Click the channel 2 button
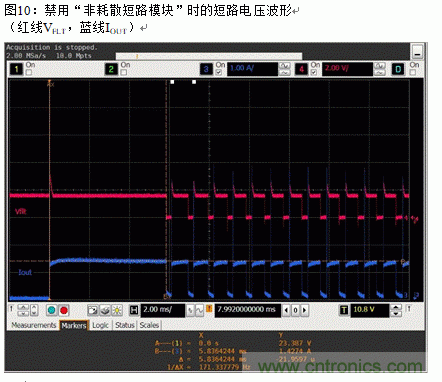 coord(111,69)
